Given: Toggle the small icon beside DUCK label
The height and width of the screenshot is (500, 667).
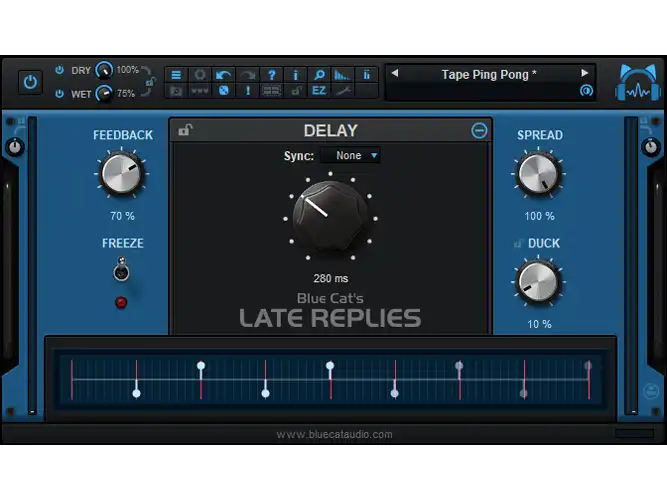Looking at the screenshot, I should [x=518, y=243].
